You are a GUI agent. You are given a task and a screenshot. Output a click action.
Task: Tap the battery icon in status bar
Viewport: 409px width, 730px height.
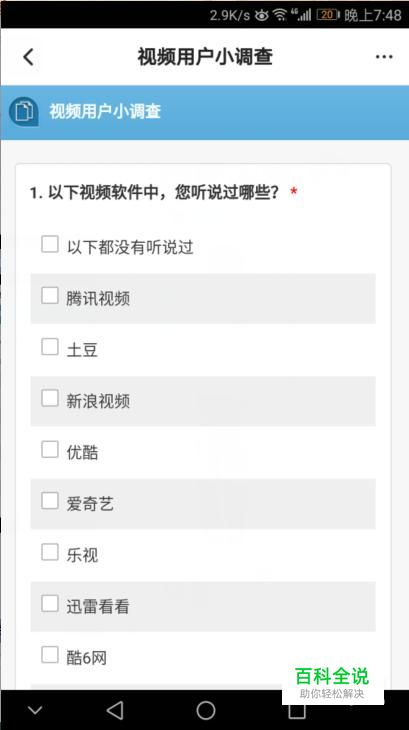pos(328,15)
